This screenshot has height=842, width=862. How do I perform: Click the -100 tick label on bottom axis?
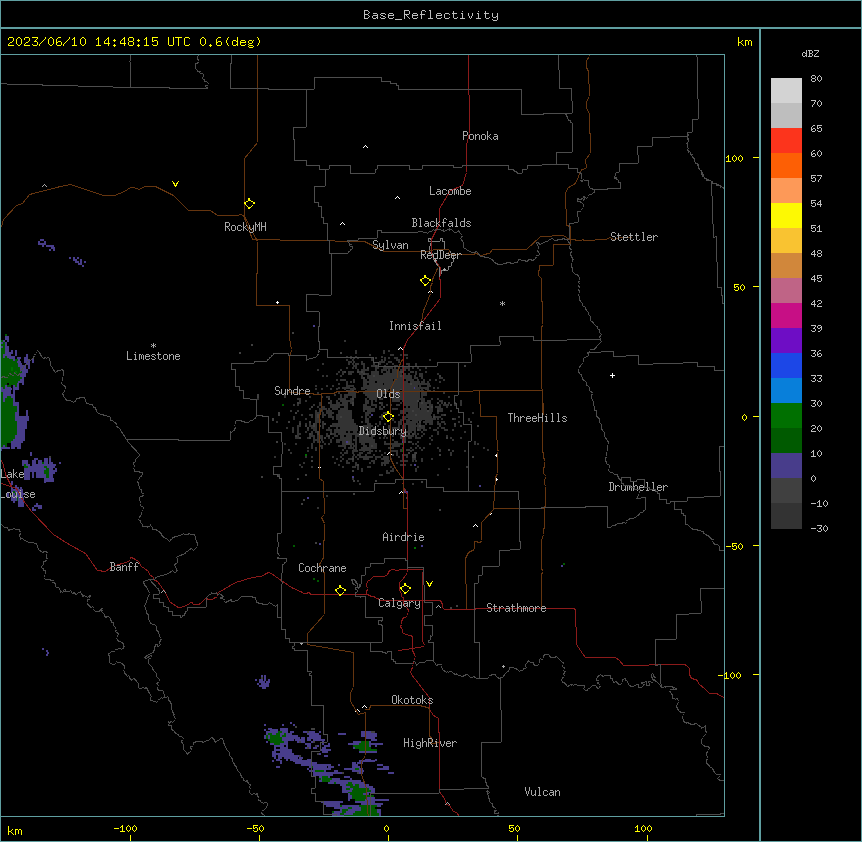(125, 828)
